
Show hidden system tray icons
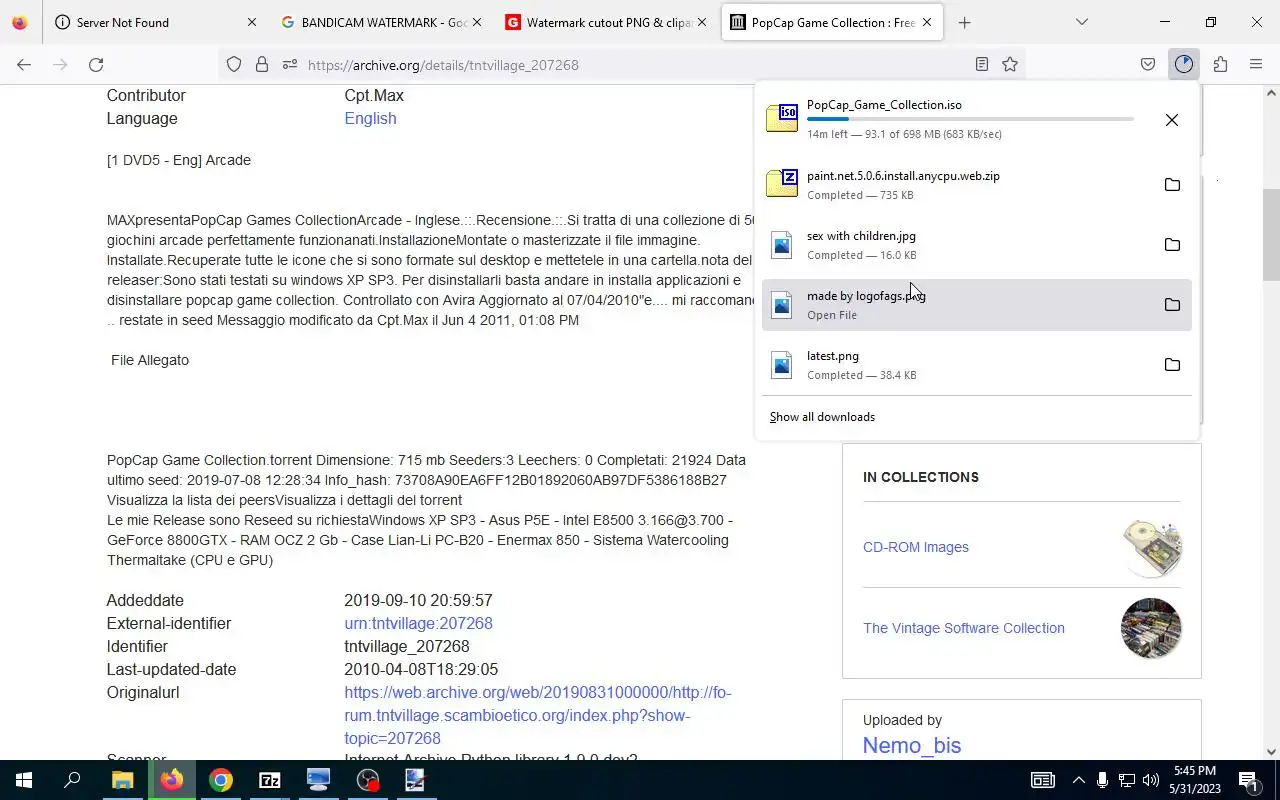pyautogui.click(x=1078, y=780)
